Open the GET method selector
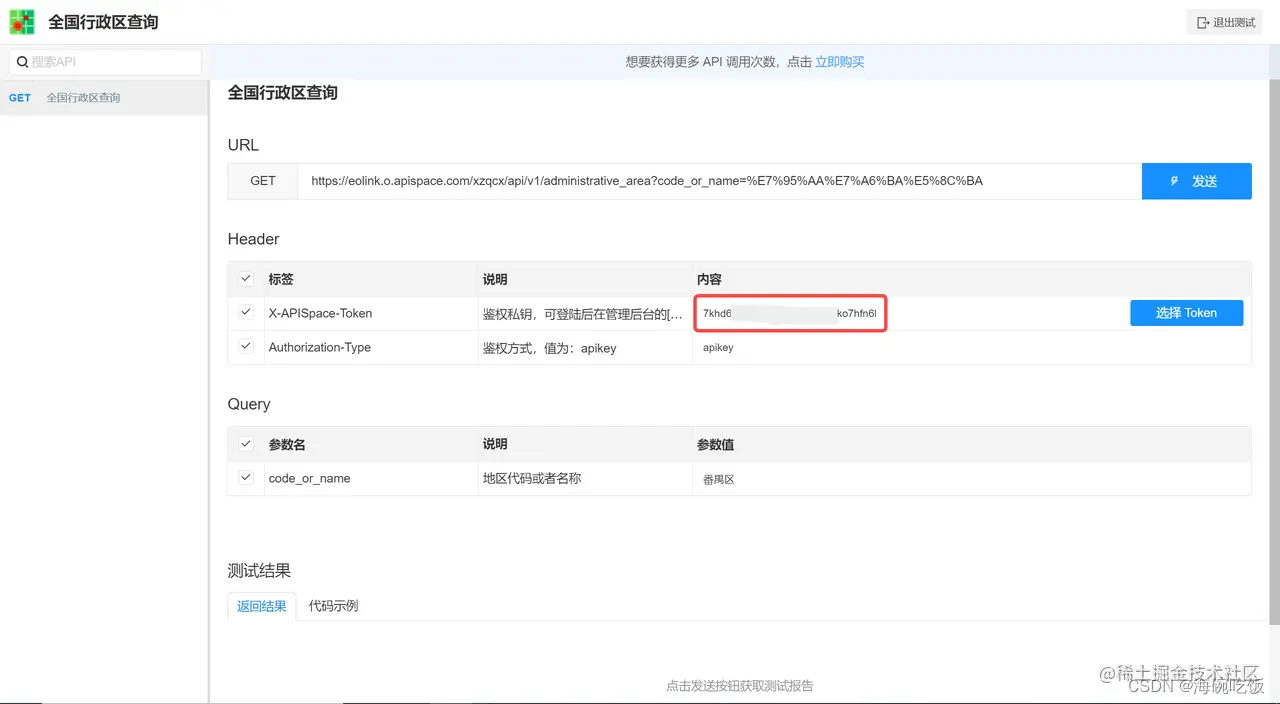The image size is (1280, 704). [x=263, y=181]
